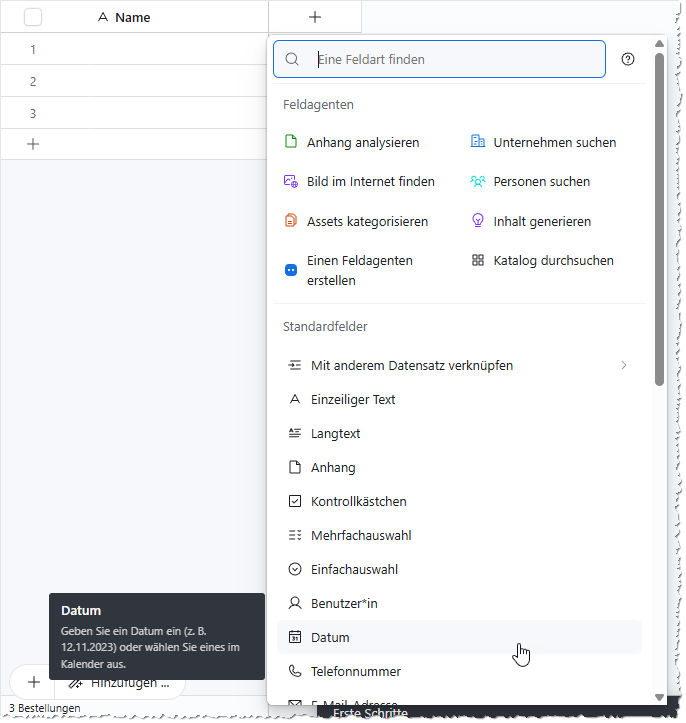Open Katalog durchsuchen

pos(553,260)
